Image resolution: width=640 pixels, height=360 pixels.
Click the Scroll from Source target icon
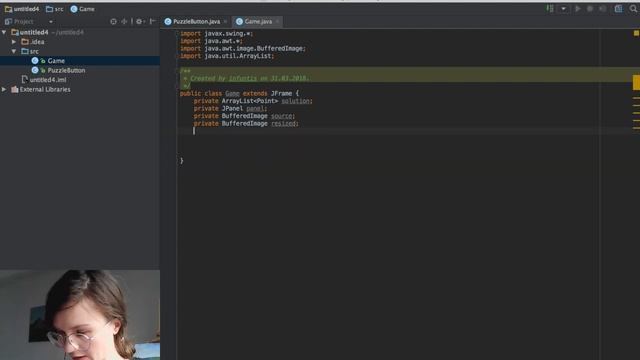click(113, 21)
